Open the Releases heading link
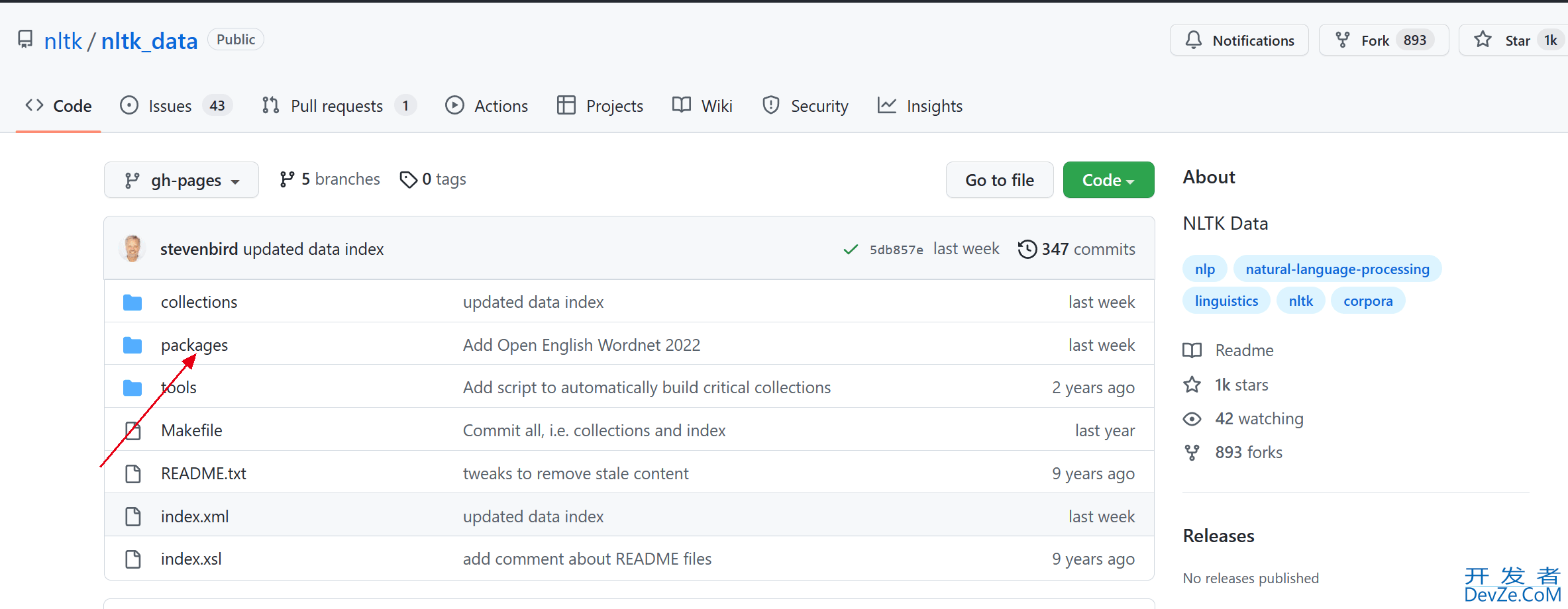 [x=1219, y=536]
